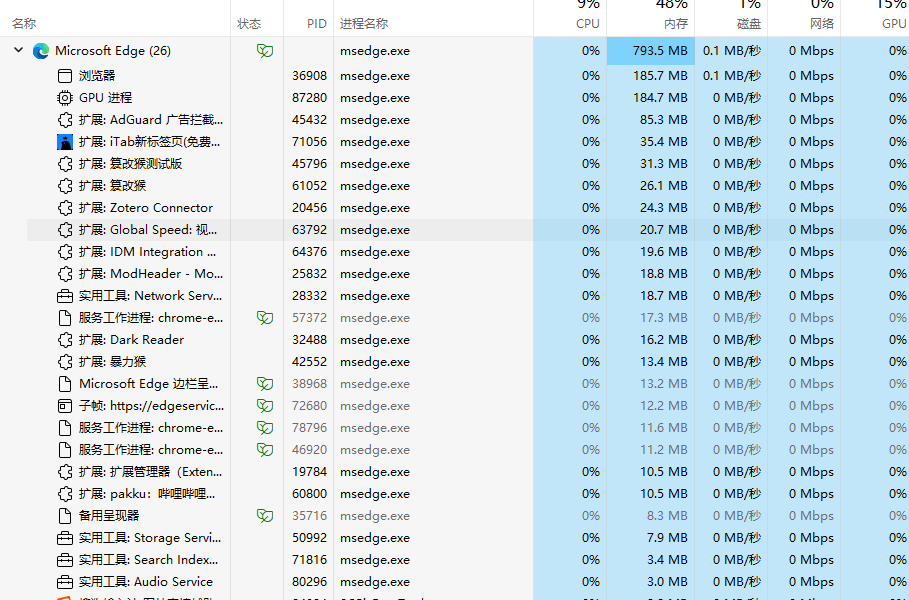The width and height of the screenshot is (909, 600).
Task: Click the toolbox icon for Audio Service utility
Action: click(65, 582)
